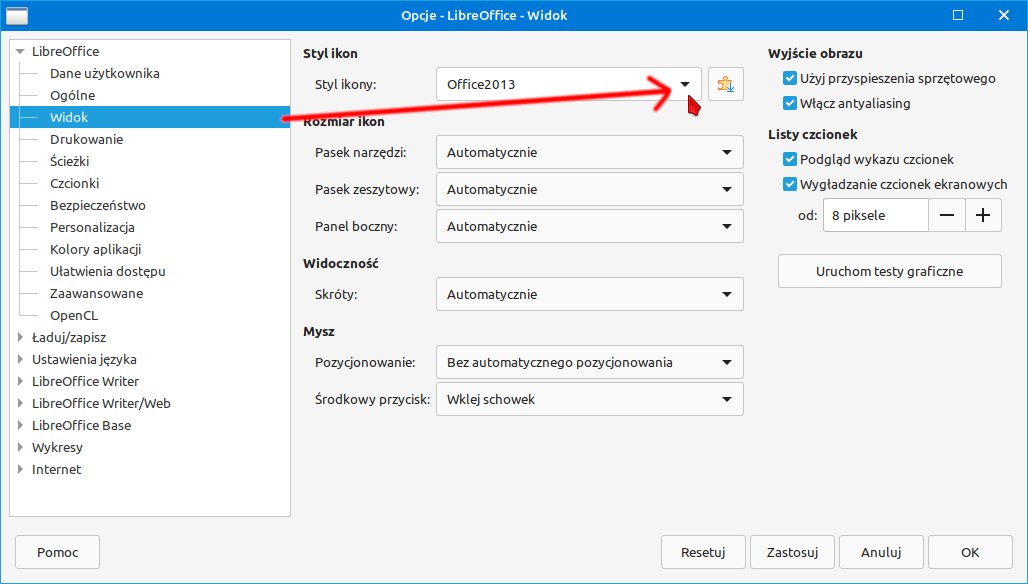Expand the LibreOffice Base tree node
Viewport: 1028px width, 584px height.
click(20, 425)
